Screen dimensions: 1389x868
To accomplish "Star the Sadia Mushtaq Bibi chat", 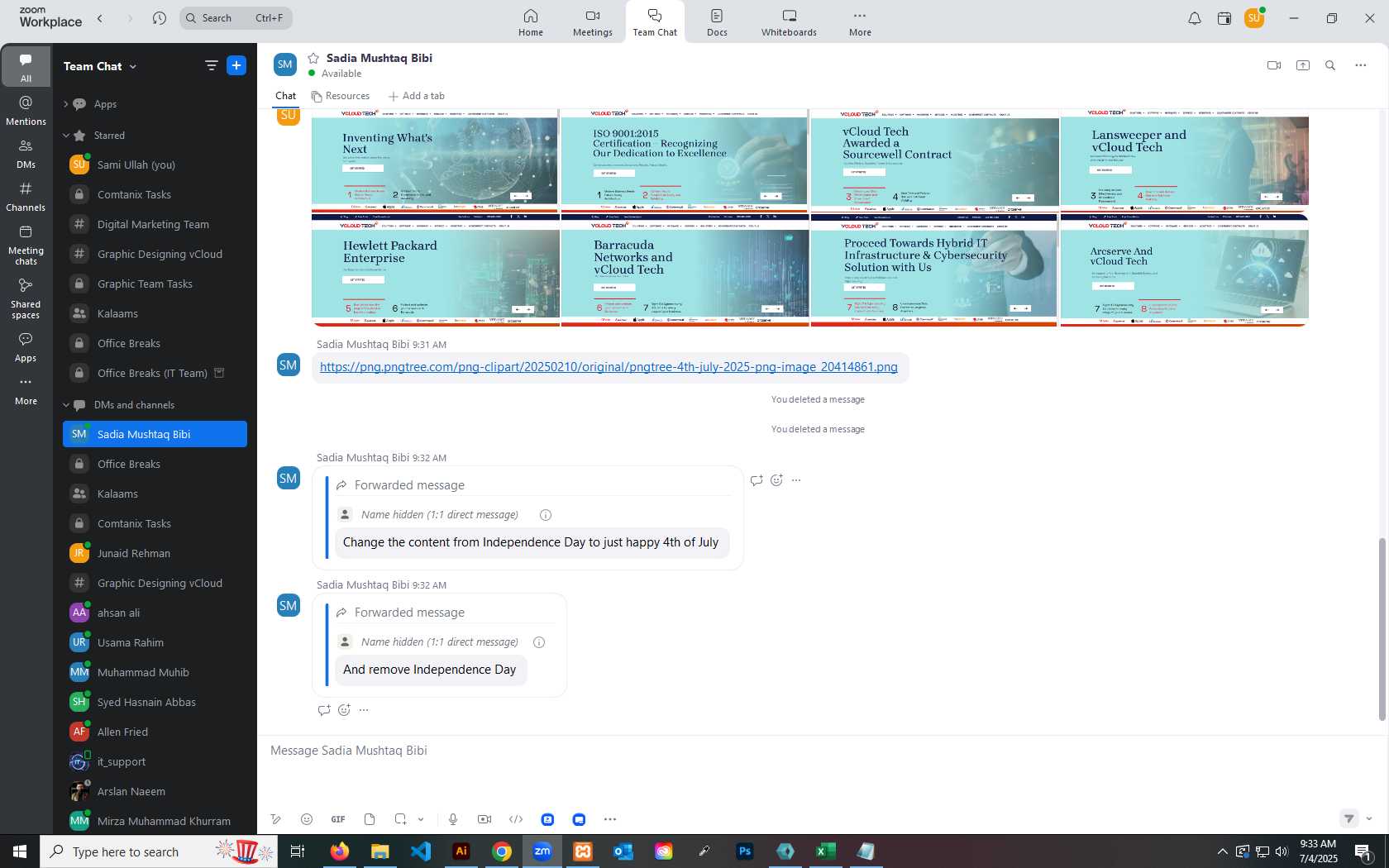I will pos(313,58).
